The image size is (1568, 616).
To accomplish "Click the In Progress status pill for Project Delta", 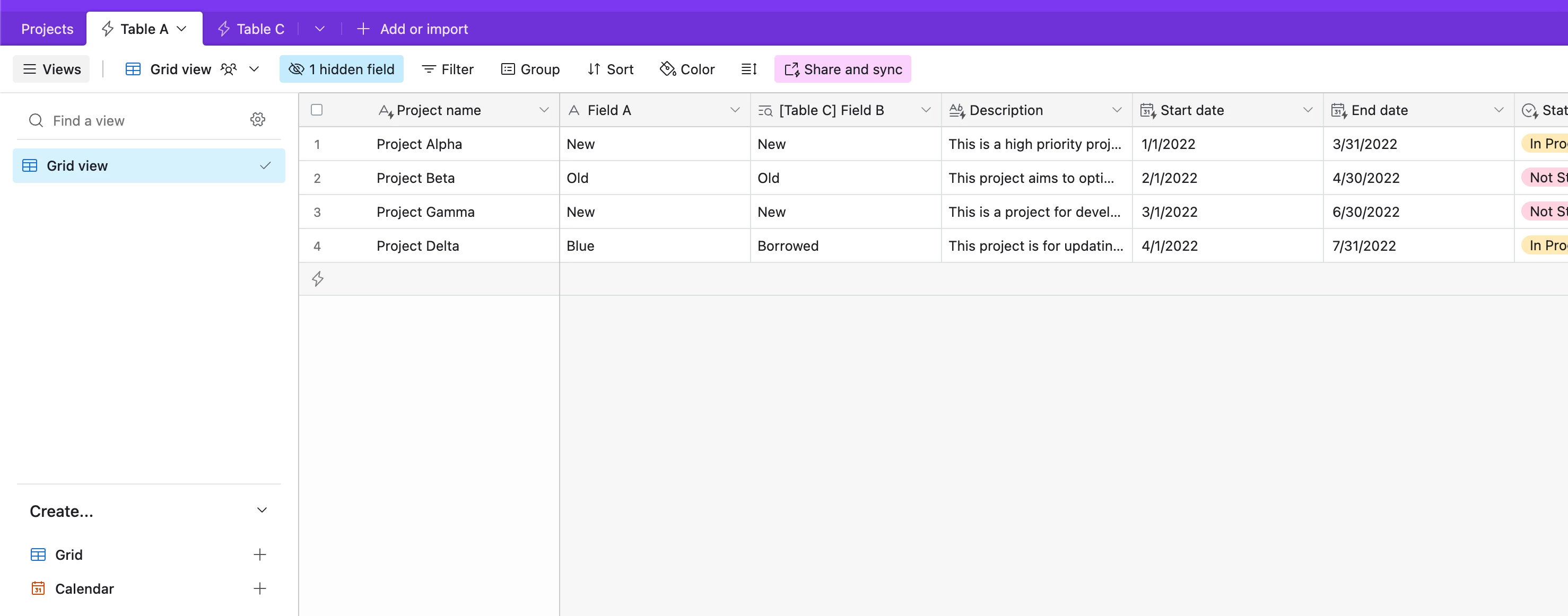I will click(x=1544, y=245).
